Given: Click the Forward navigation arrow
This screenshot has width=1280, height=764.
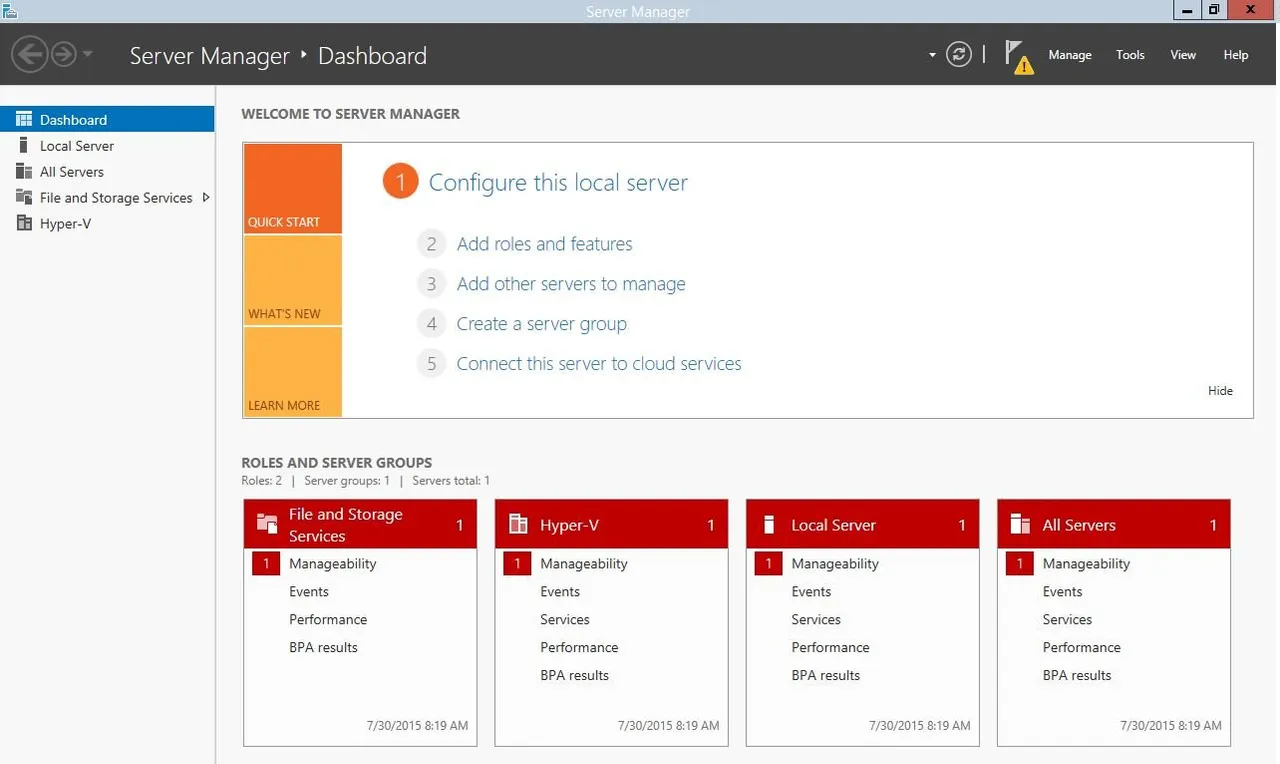Looking at the screenshot, I should pos(64,54).
